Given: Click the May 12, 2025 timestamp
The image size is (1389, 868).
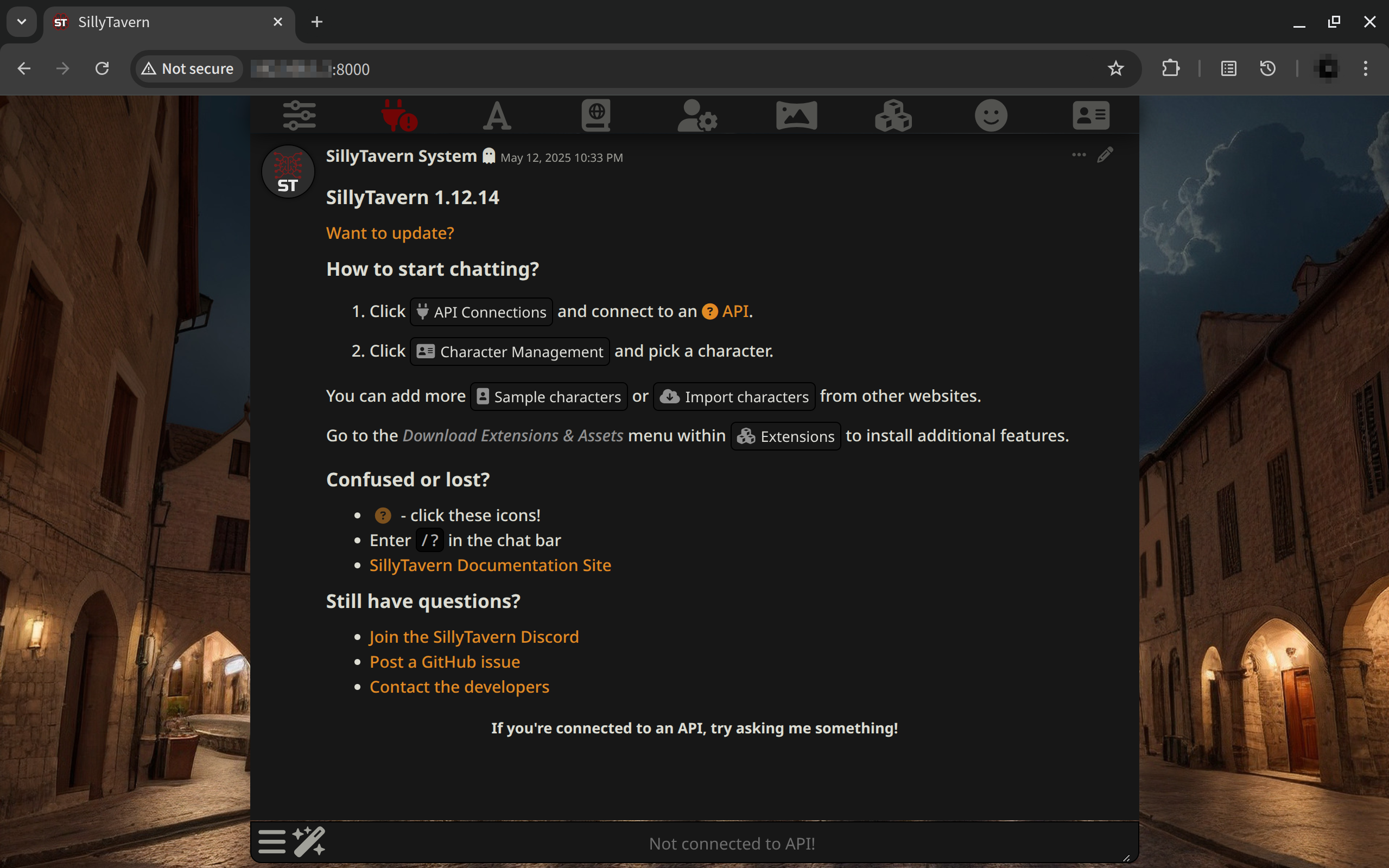Looking at the screenshot, I should [561, 158].
